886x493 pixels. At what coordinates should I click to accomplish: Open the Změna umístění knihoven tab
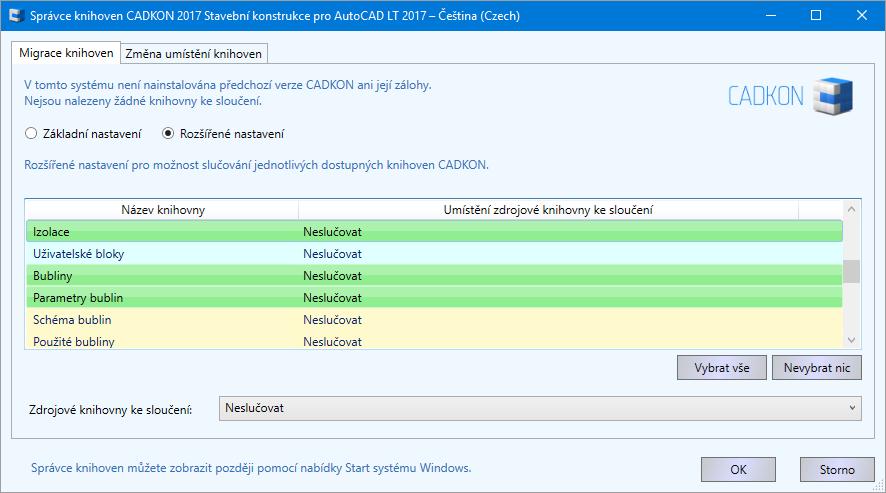point(193,54)
